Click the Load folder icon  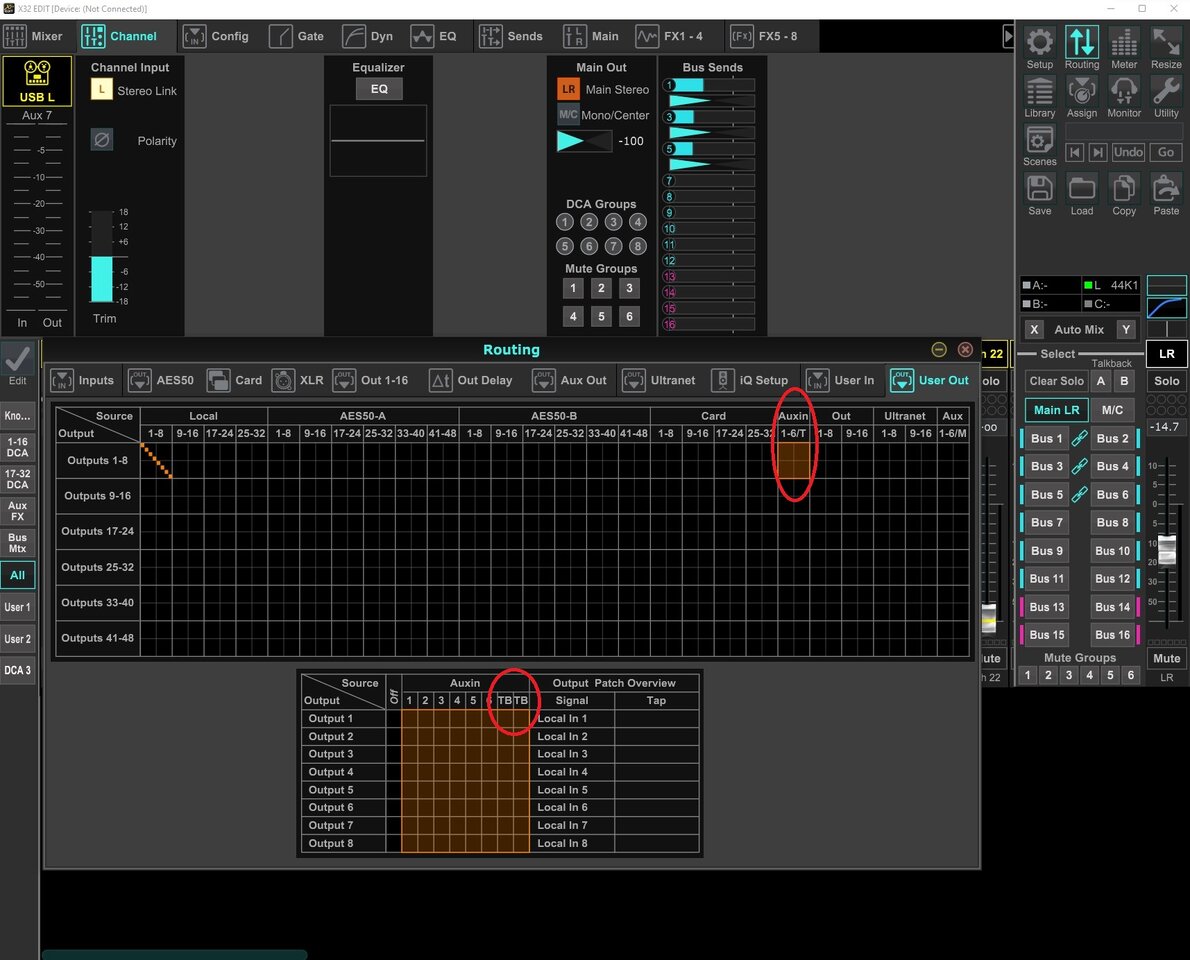[1081, 189]
